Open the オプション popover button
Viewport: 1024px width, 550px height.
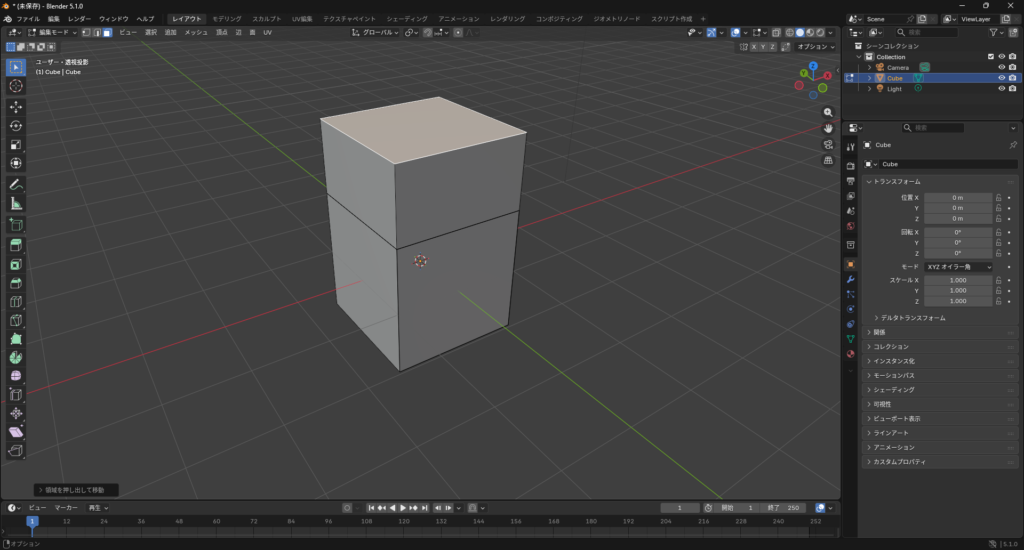pos(815,47)
